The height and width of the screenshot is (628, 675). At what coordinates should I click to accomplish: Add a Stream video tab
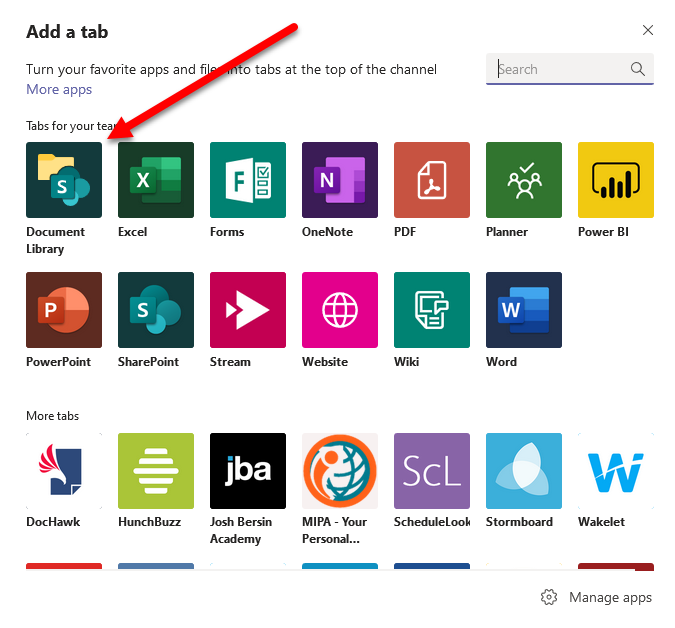248,310
